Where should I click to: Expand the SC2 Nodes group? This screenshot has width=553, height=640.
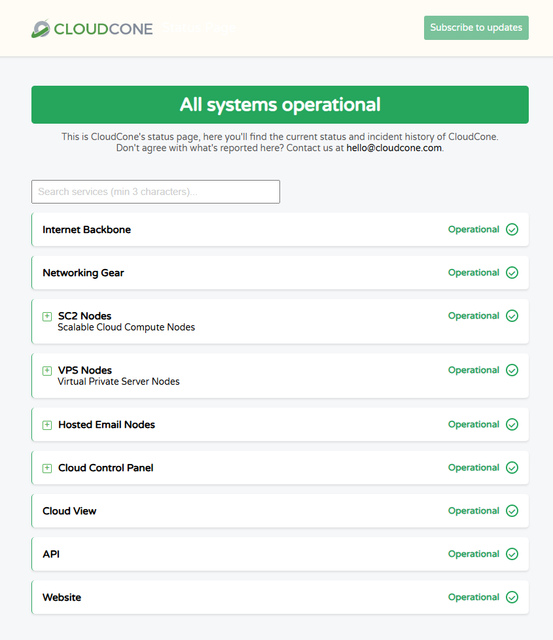point(47,316)
